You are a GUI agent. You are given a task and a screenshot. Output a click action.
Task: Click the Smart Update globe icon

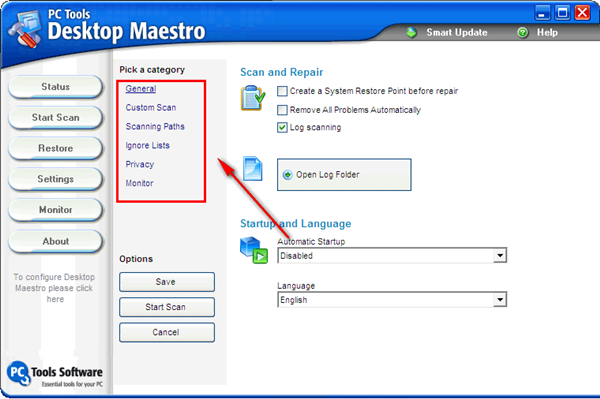point(412,33)
